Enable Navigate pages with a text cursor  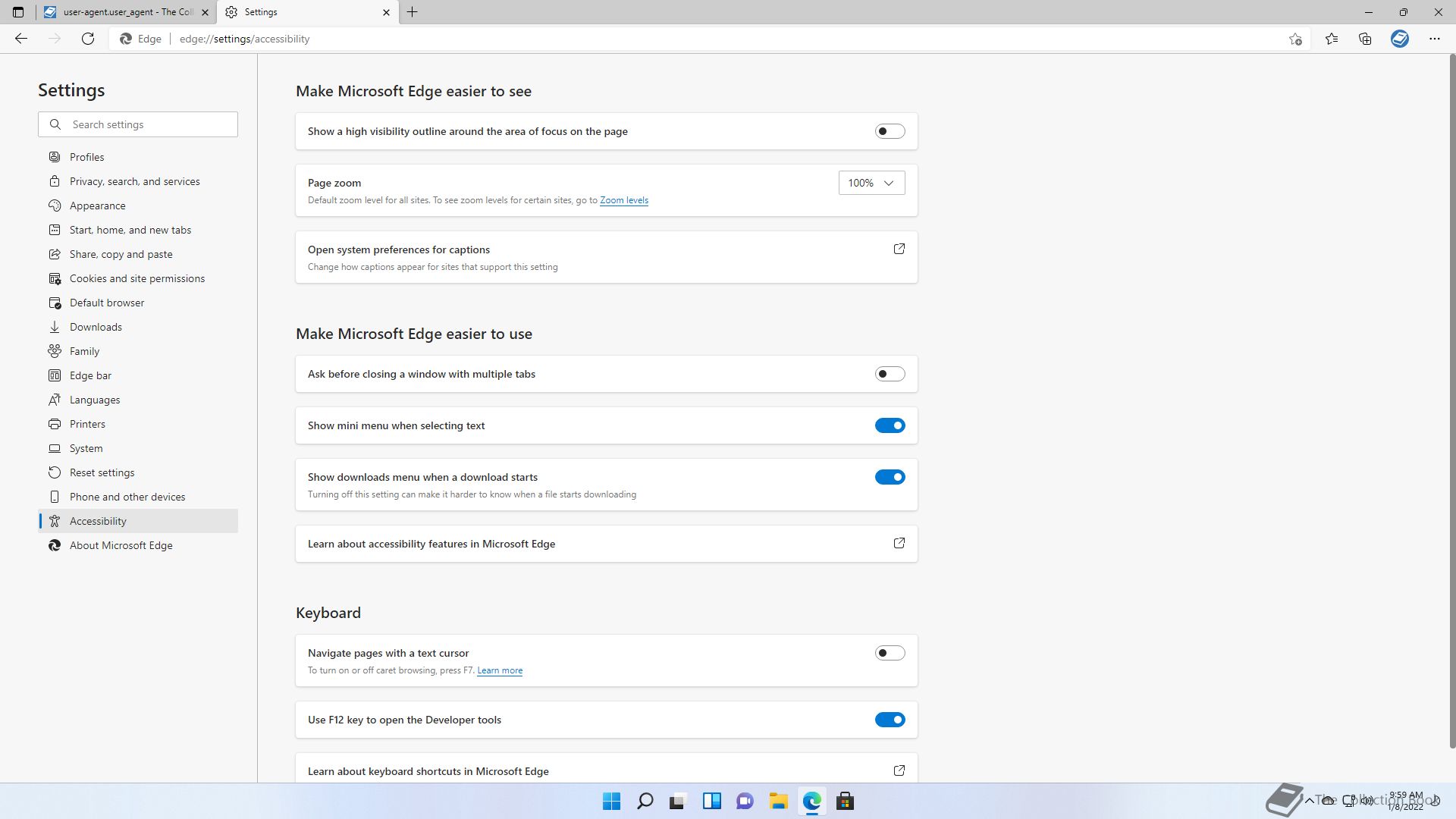pos(890,653)
